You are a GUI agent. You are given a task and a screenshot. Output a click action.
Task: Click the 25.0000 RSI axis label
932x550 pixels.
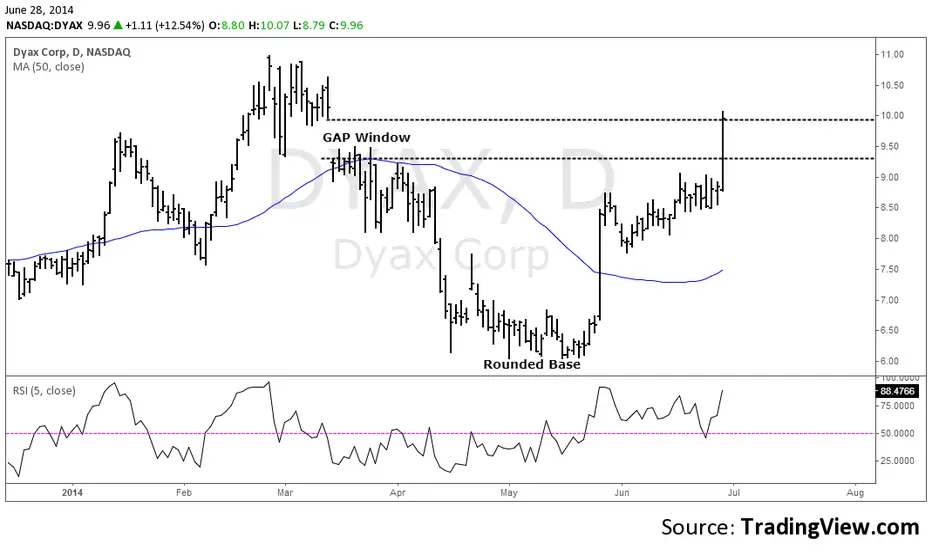click(x=898, y=461)
